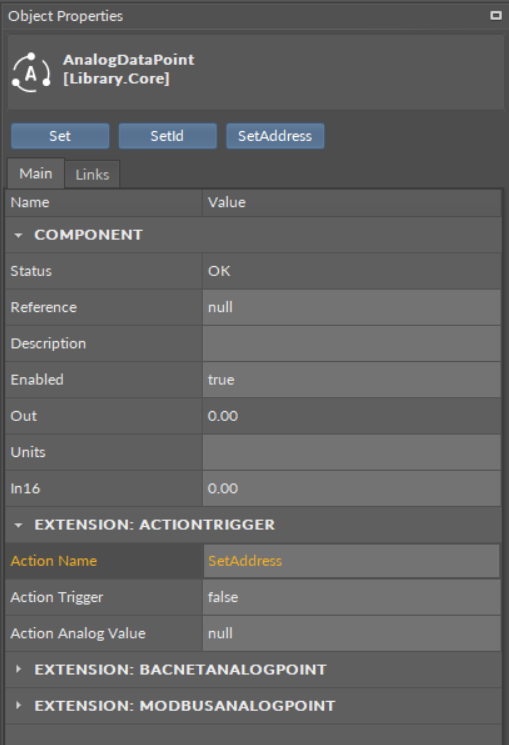Click the Set action button
The width and height of the screenshot is (509, 745).
coord(60,136)
